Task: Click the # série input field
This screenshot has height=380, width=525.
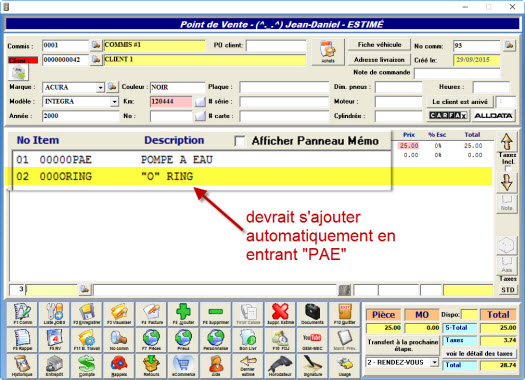Action: 284,101
